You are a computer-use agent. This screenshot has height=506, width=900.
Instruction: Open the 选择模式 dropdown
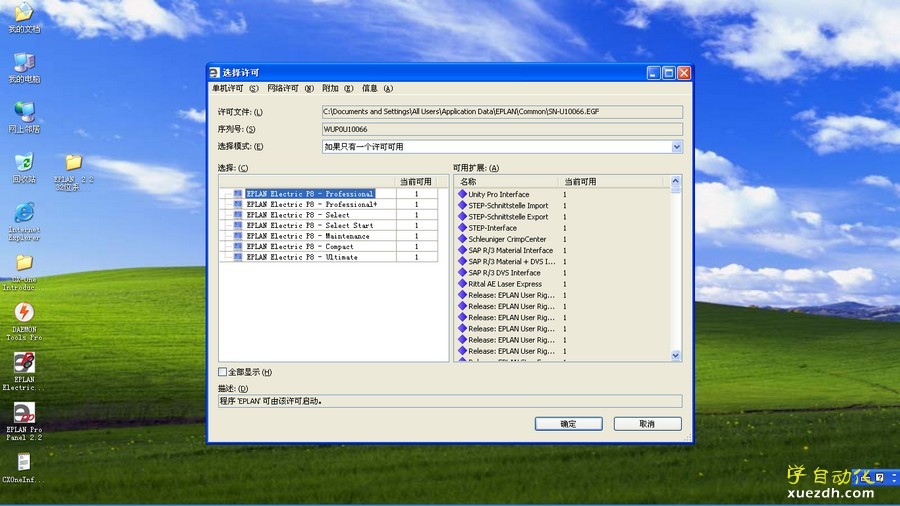coord(677,147)
